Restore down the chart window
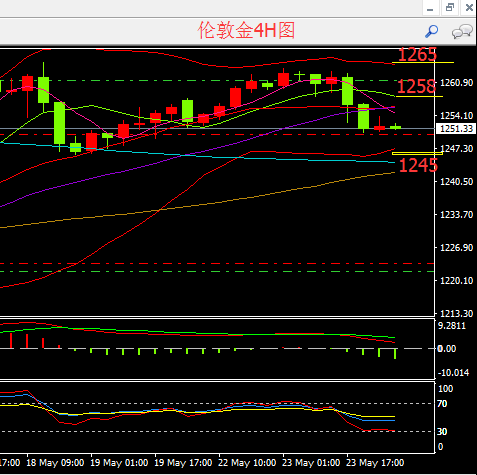The width and height of the screenshot is (477, 475). pos(450,8)
